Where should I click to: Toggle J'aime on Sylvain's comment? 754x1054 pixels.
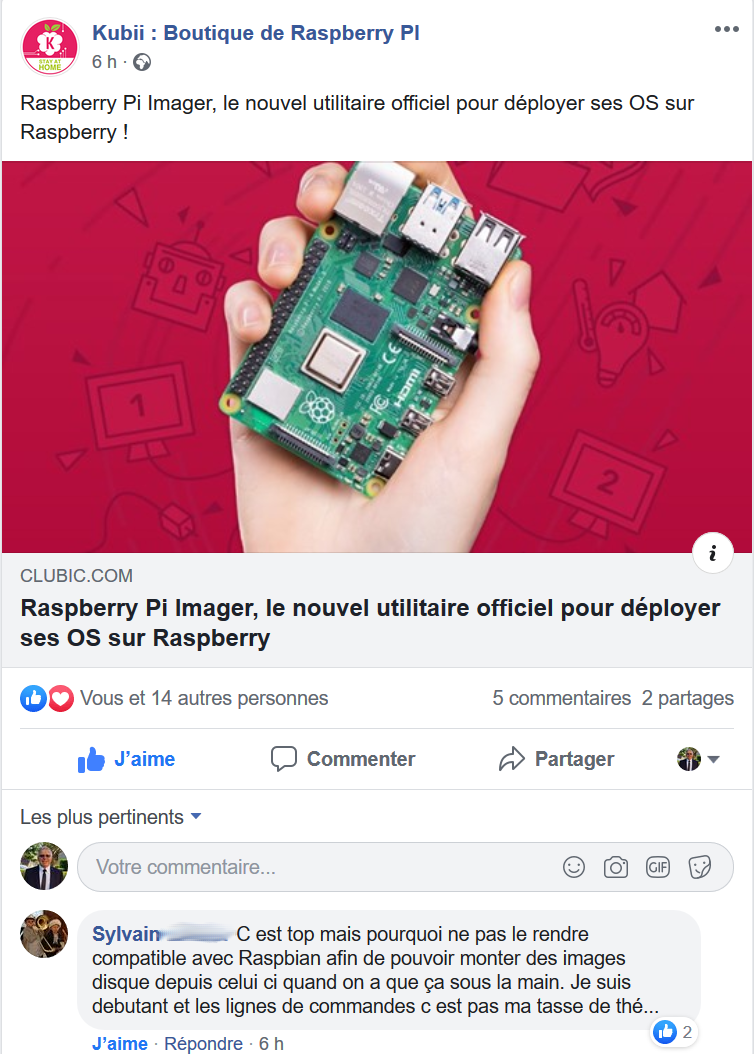pyautogui.click(x=120, y=1043)
